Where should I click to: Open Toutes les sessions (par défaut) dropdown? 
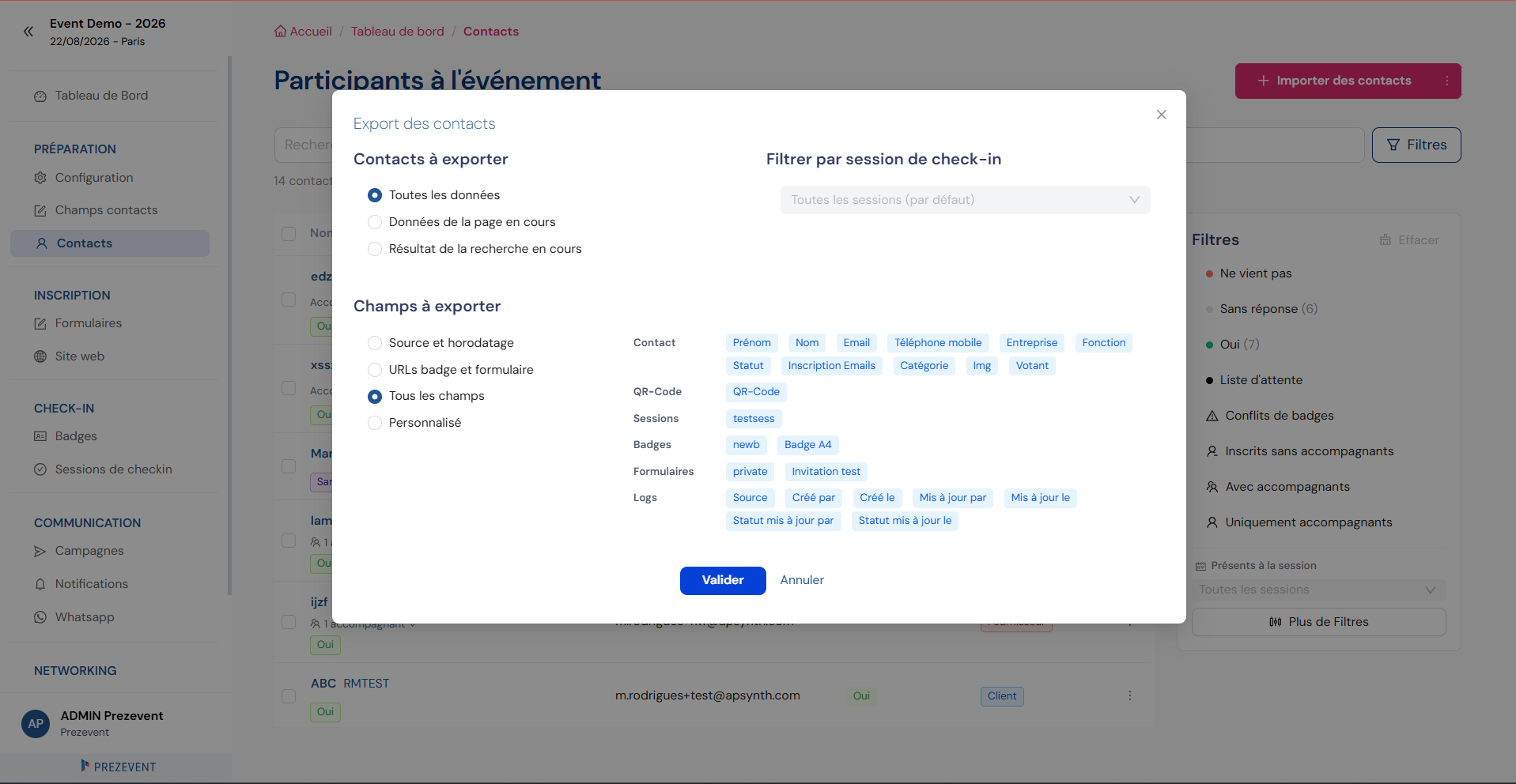pyautogui.click(x=965, y=200)
